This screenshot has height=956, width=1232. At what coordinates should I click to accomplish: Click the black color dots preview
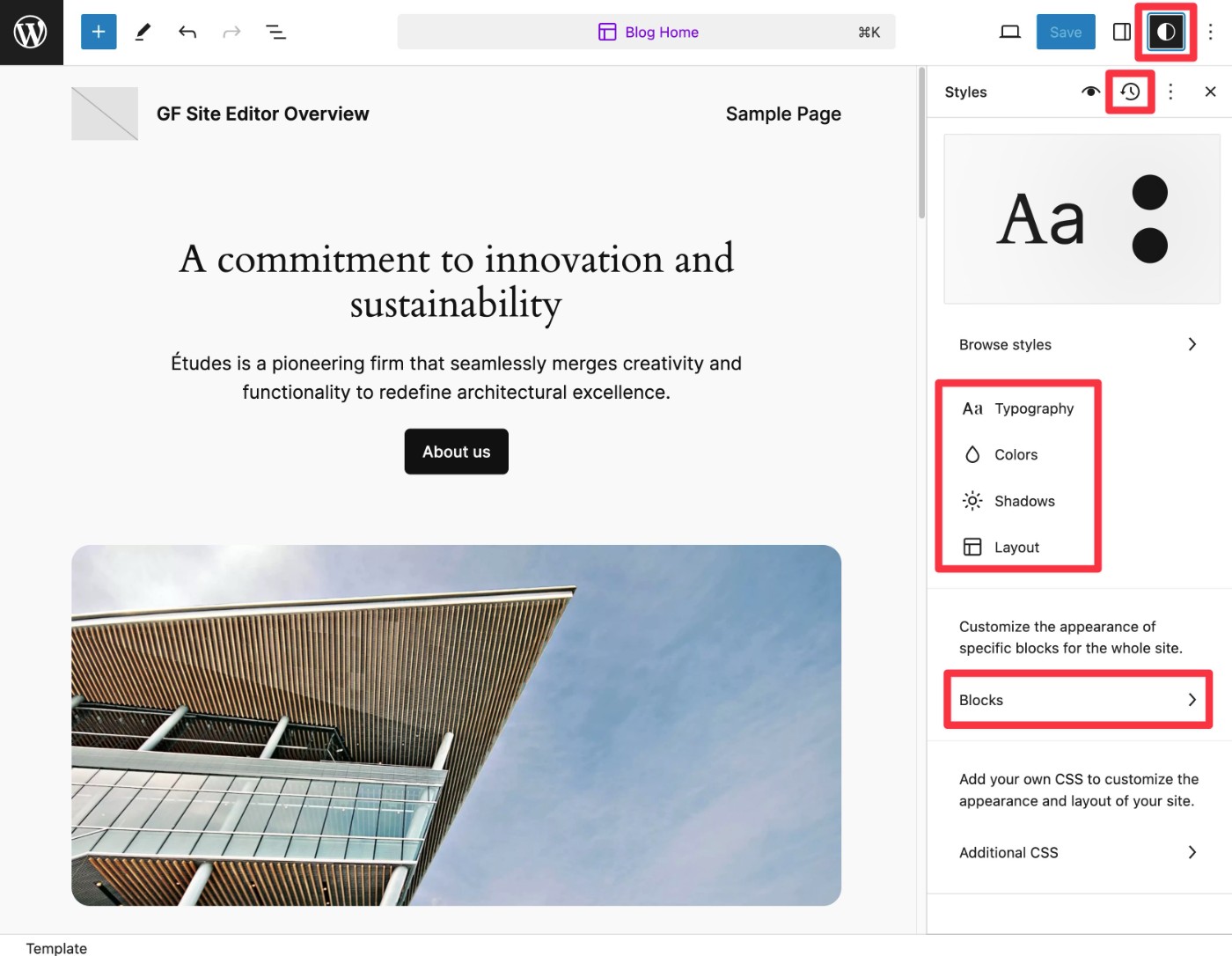[1150, 219]
